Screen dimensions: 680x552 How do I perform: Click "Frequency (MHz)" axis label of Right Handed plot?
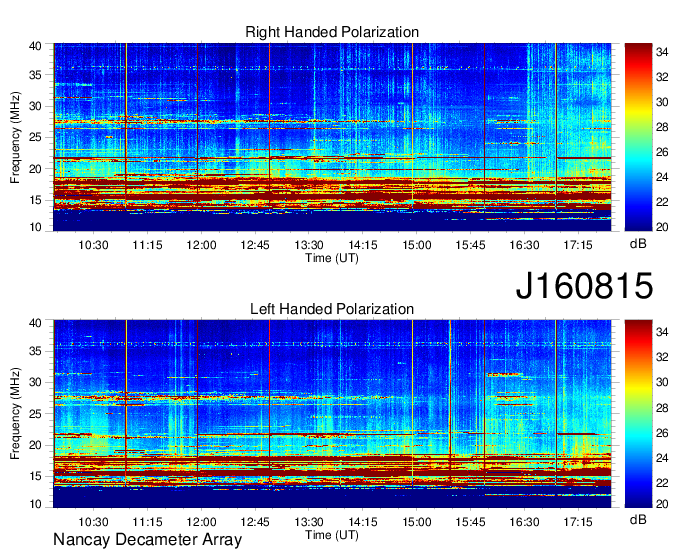coord(15,137)
